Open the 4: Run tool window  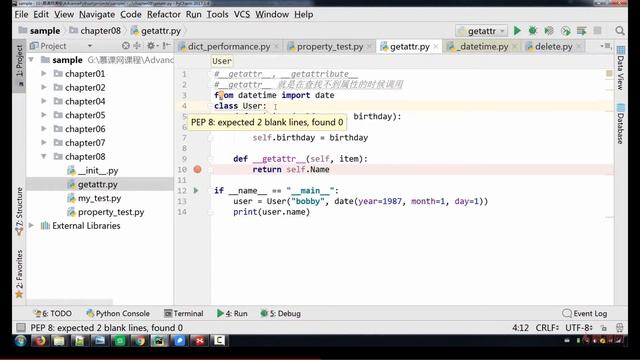click(232, 313)
